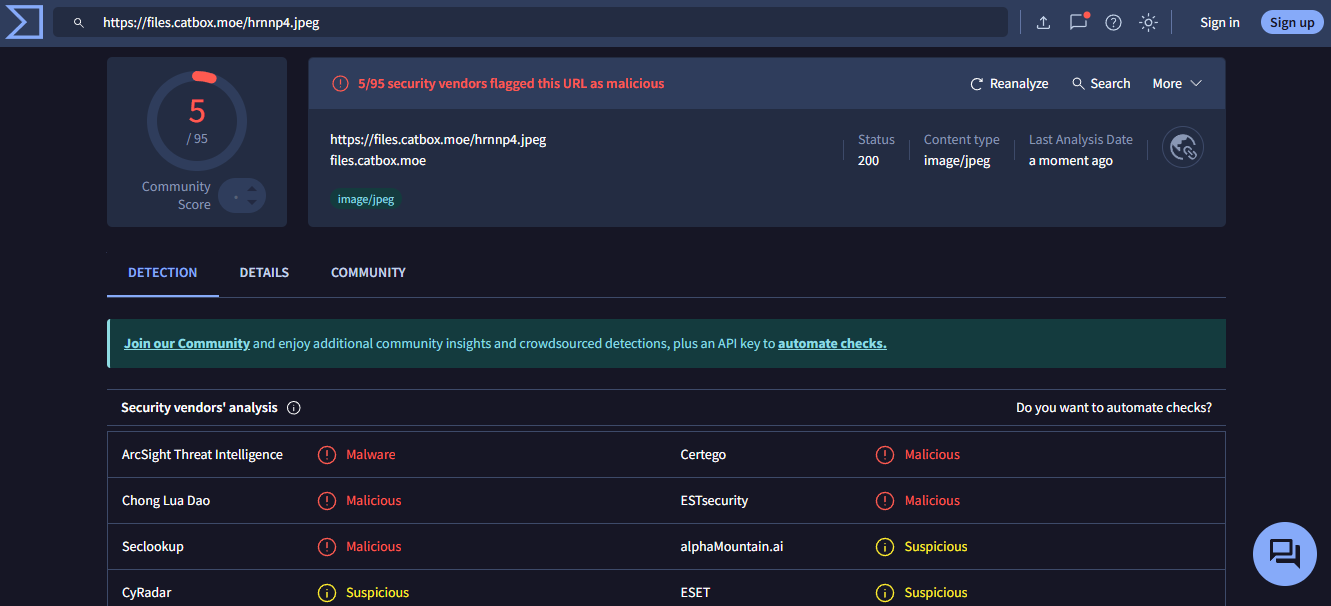Click the 5/95 detection score gauge
Viewport: 1331px width, 606px height.
(x=197, y=120)
